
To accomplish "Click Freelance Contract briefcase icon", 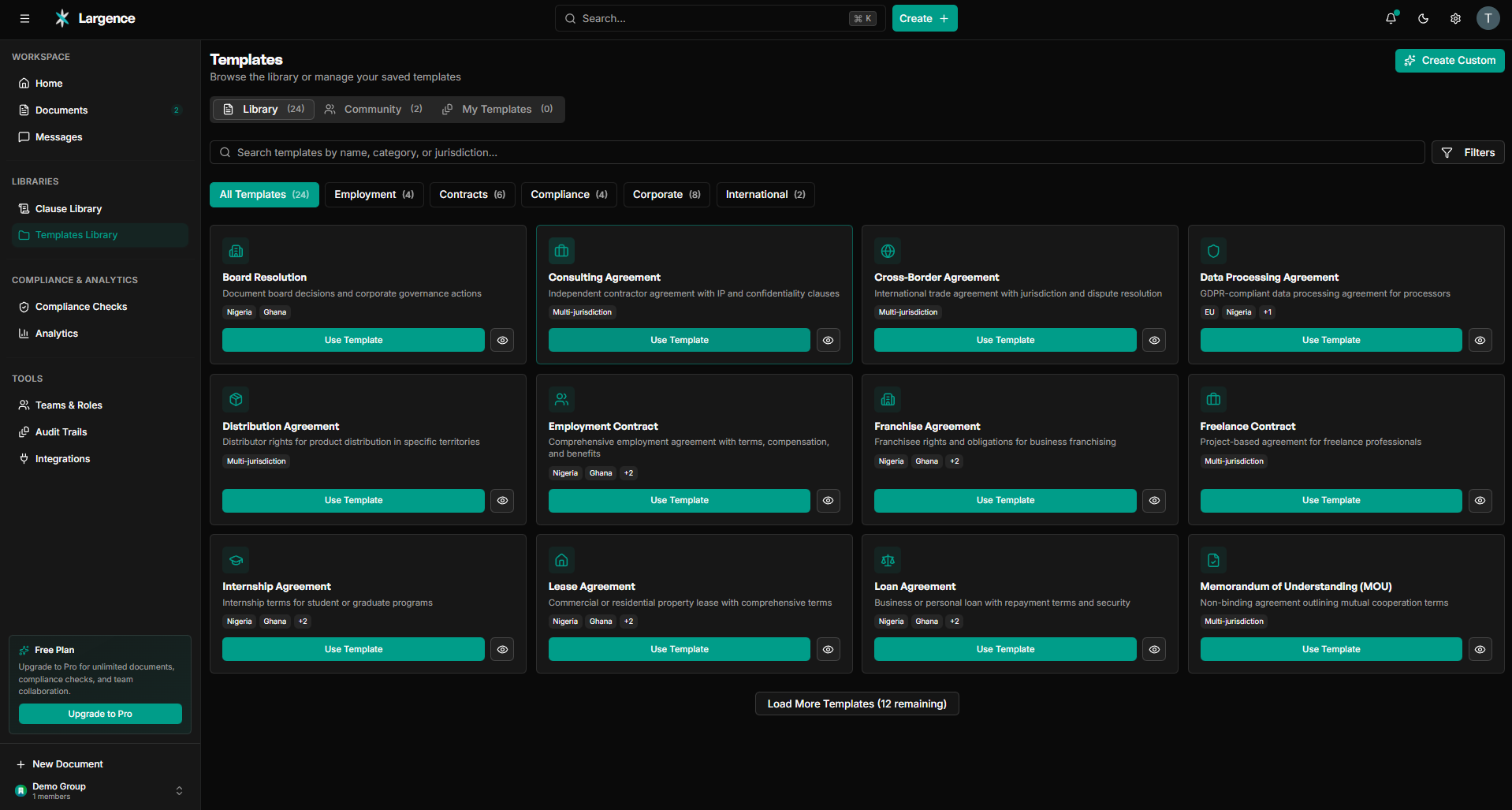I will click(x=1213, y=400).
